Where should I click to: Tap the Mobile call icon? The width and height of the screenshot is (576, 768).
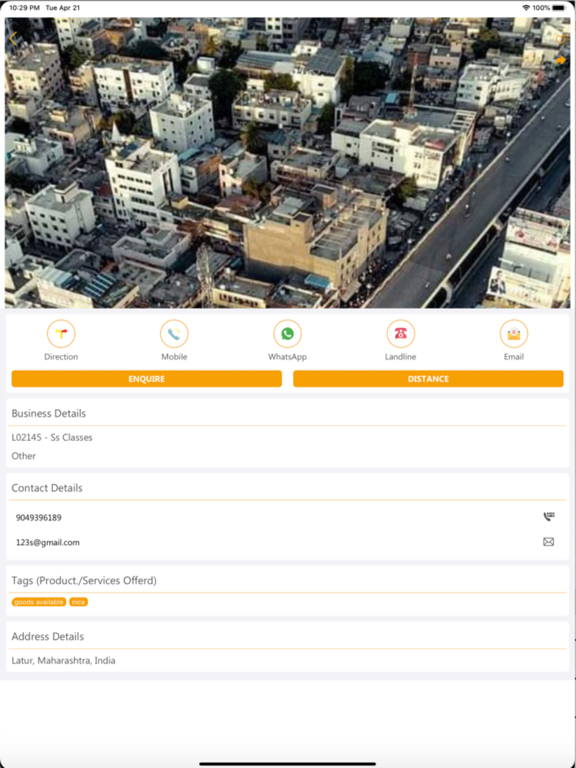[x=174, y=334]
